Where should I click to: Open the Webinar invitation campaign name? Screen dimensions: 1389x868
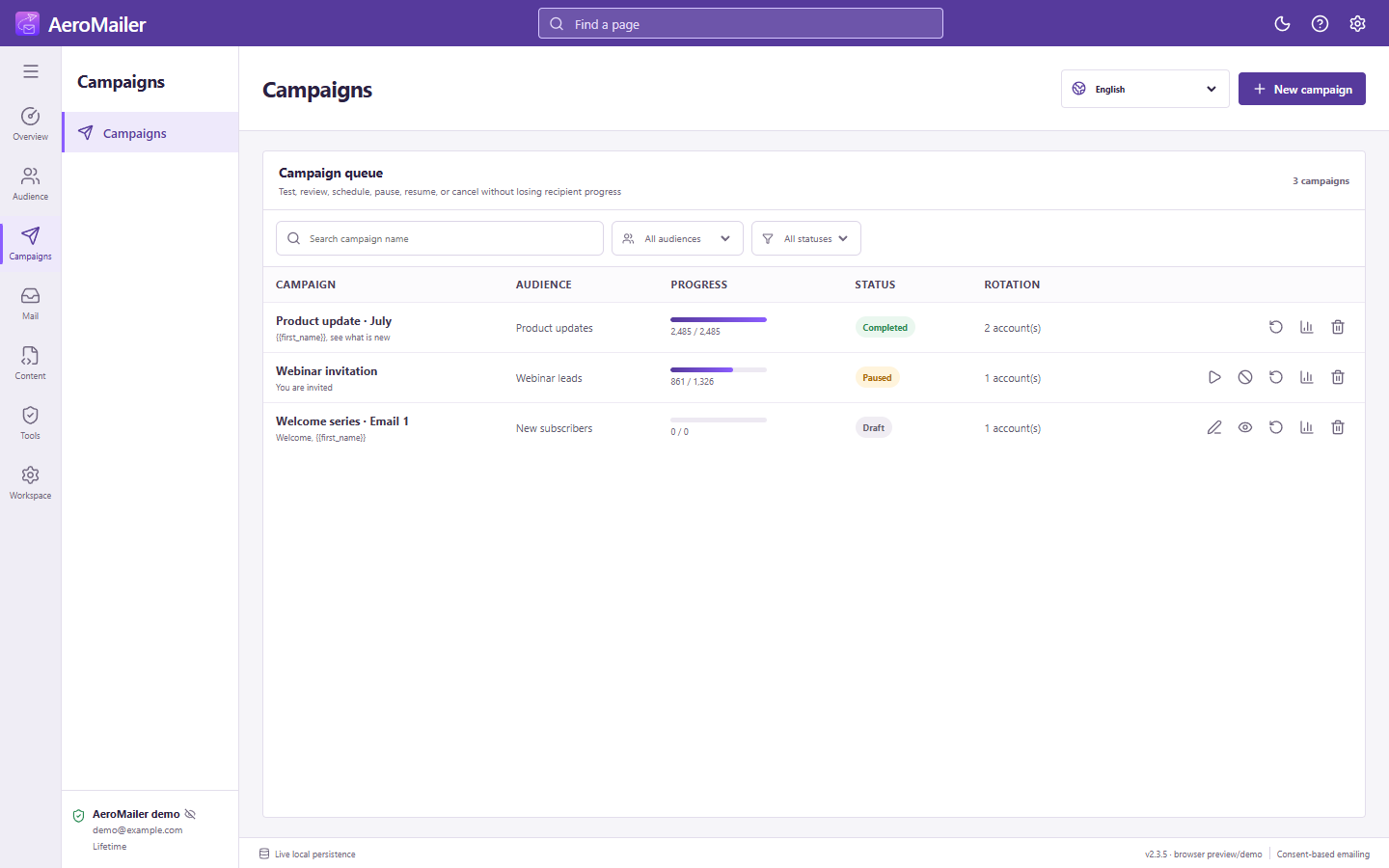pyautogui.click(x=326, y=370)
